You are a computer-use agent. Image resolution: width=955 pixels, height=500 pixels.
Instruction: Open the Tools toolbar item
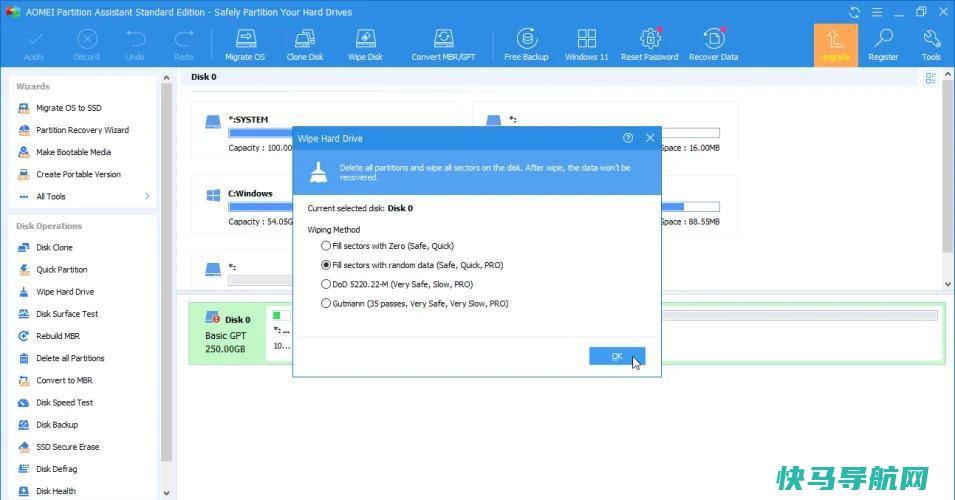(931, 45)
